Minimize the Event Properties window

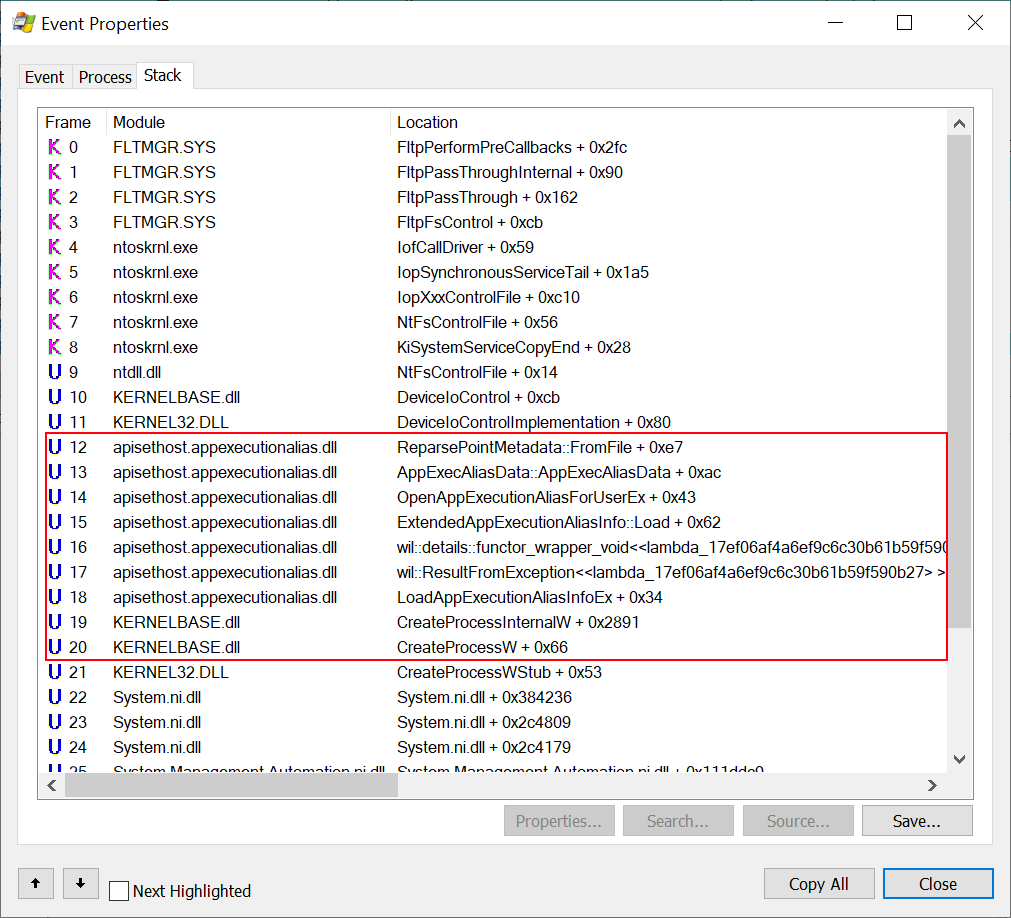click(836, 23)
